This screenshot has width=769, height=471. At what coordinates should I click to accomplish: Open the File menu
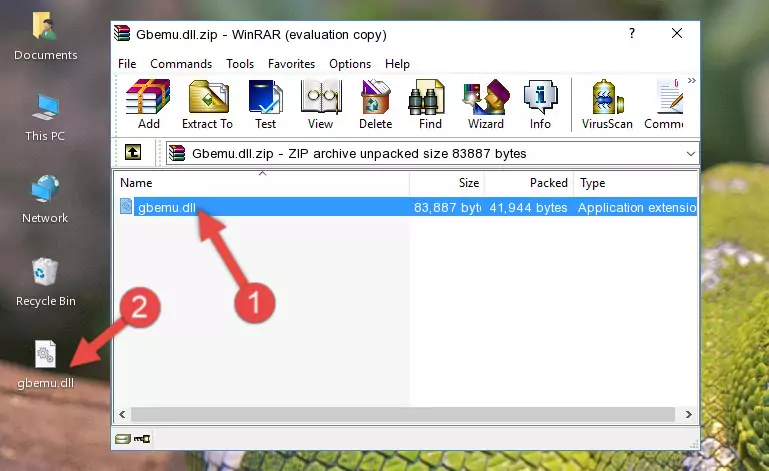click(127, 64)
